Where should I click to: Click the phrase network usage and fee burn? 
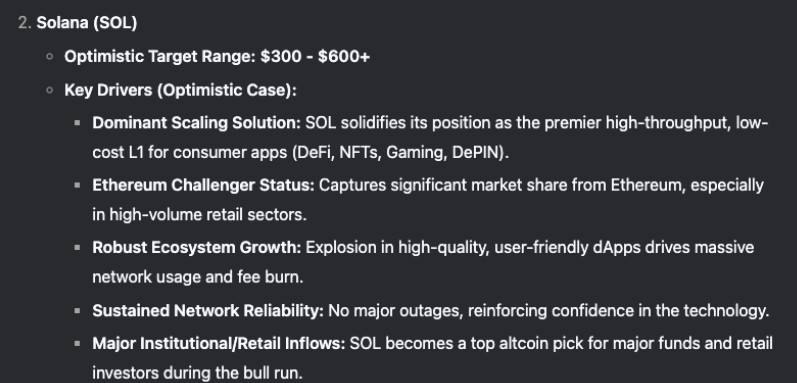[x=198, y=277]
